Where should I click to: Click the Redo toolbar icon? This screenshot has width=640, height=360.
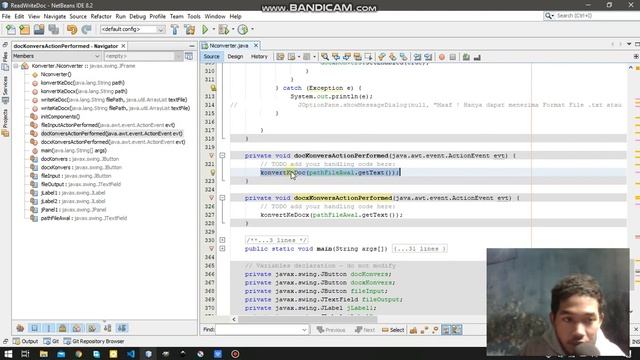coord(86,29)
